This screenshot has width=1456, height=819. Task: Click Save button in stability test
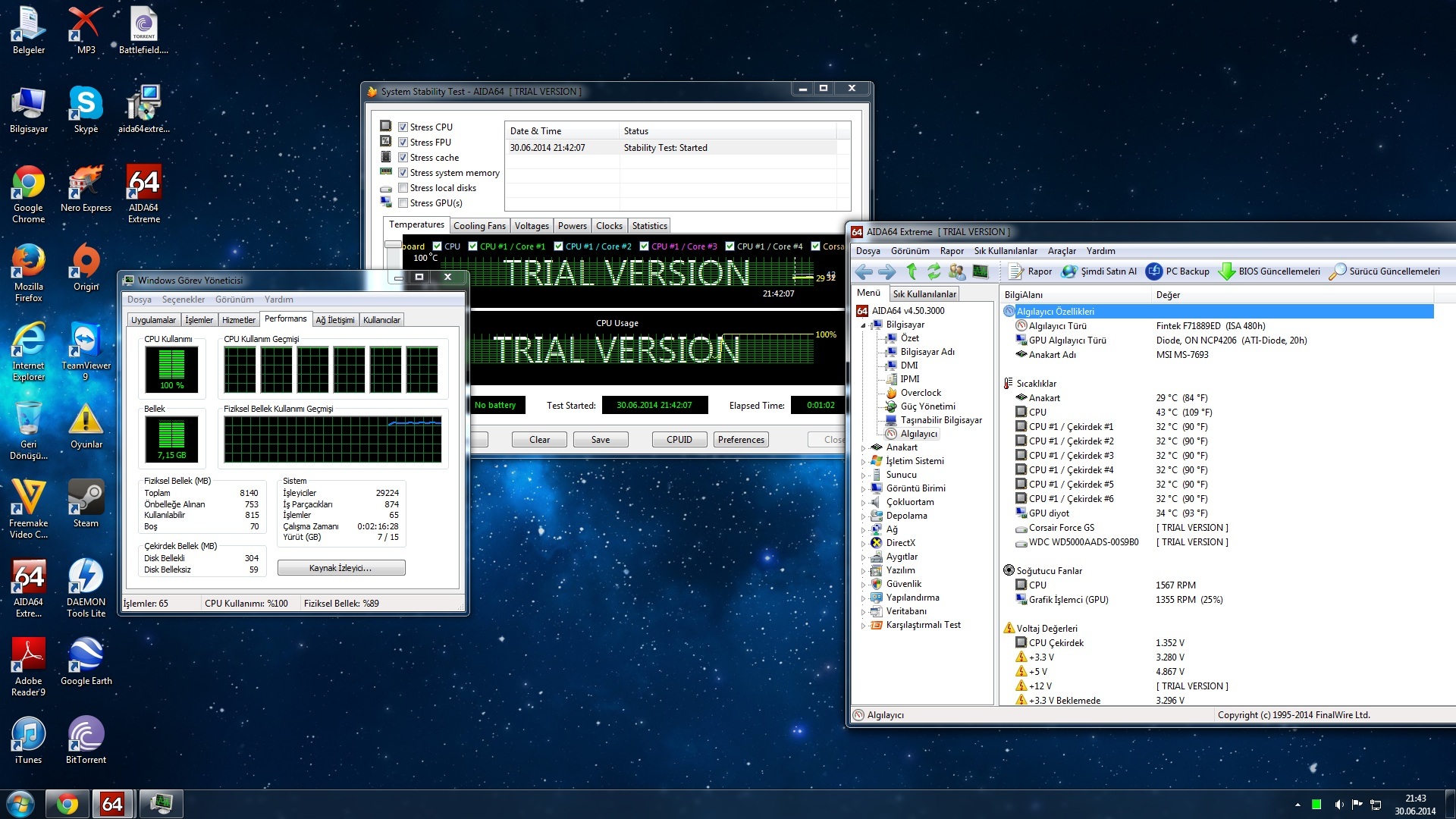(x=600, y=439)
